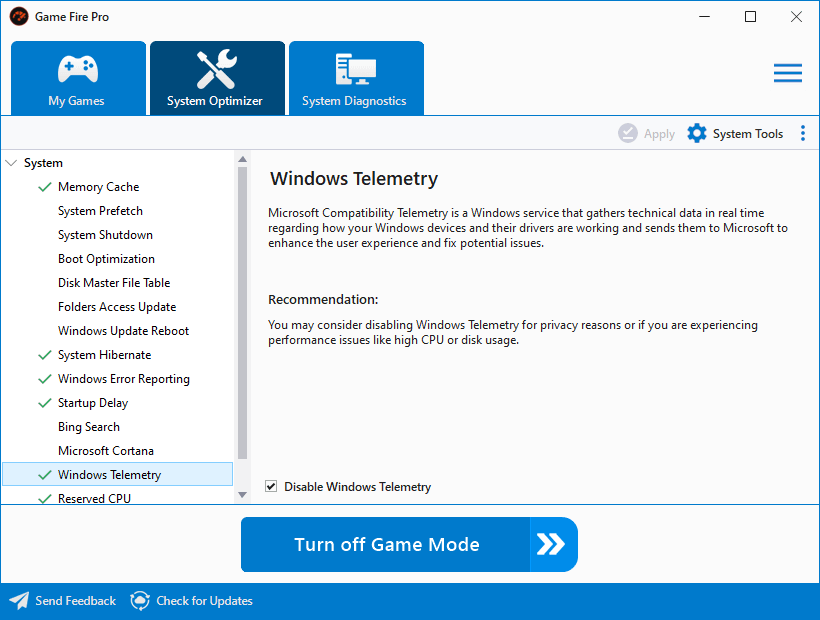
Task: Click the Send Feedback paper plane icon
Action: 19,601
